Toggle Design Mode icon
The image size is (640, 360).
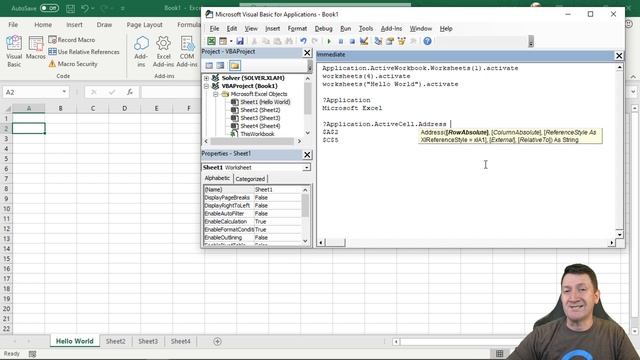364,41
